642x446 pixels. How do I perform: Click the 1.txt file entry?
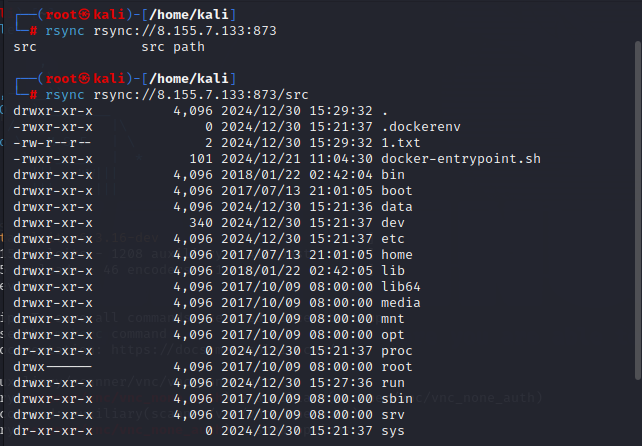(x=401, y=143)
